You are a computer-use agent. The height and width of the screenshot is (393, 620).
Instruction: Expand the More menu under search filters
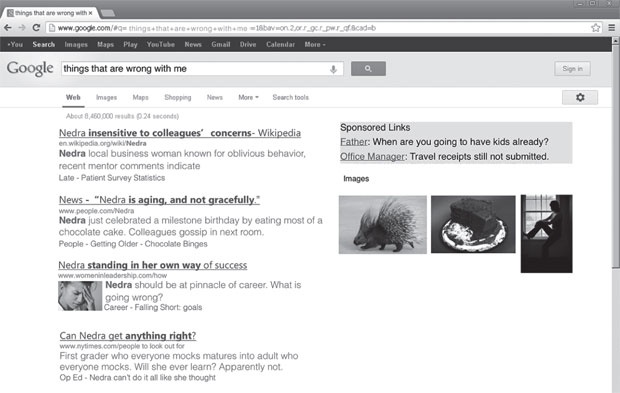pos(248,97)
